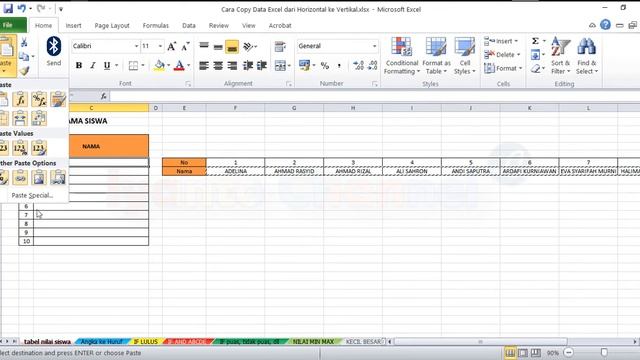Toggle Bold formatting
Viewport: 640px width, 360px height.
point(79,65)
